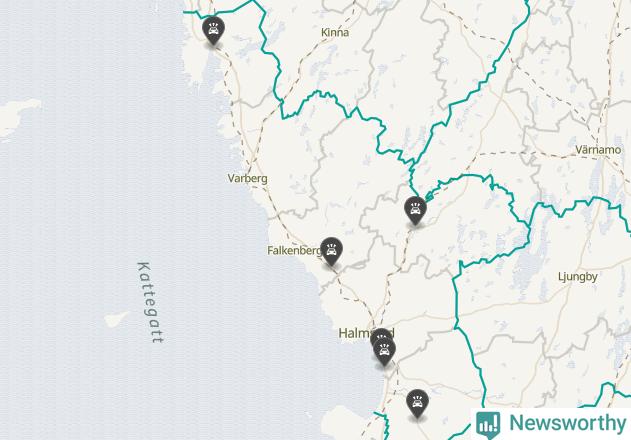
Task: Select the Ljungby city label
Action: [577, 277]
